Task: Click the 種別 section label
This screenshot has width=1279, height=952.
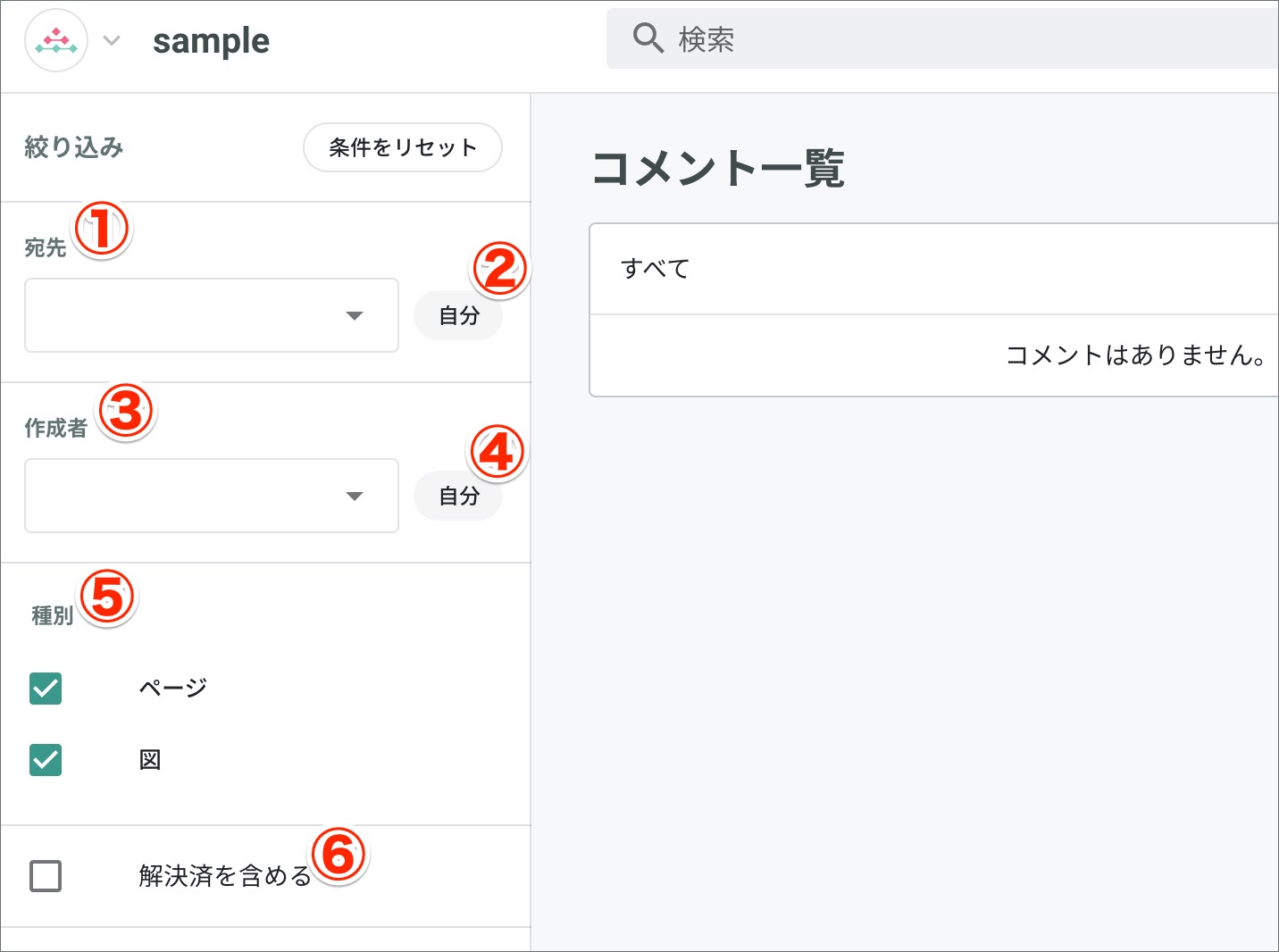Action: (50, 616)
